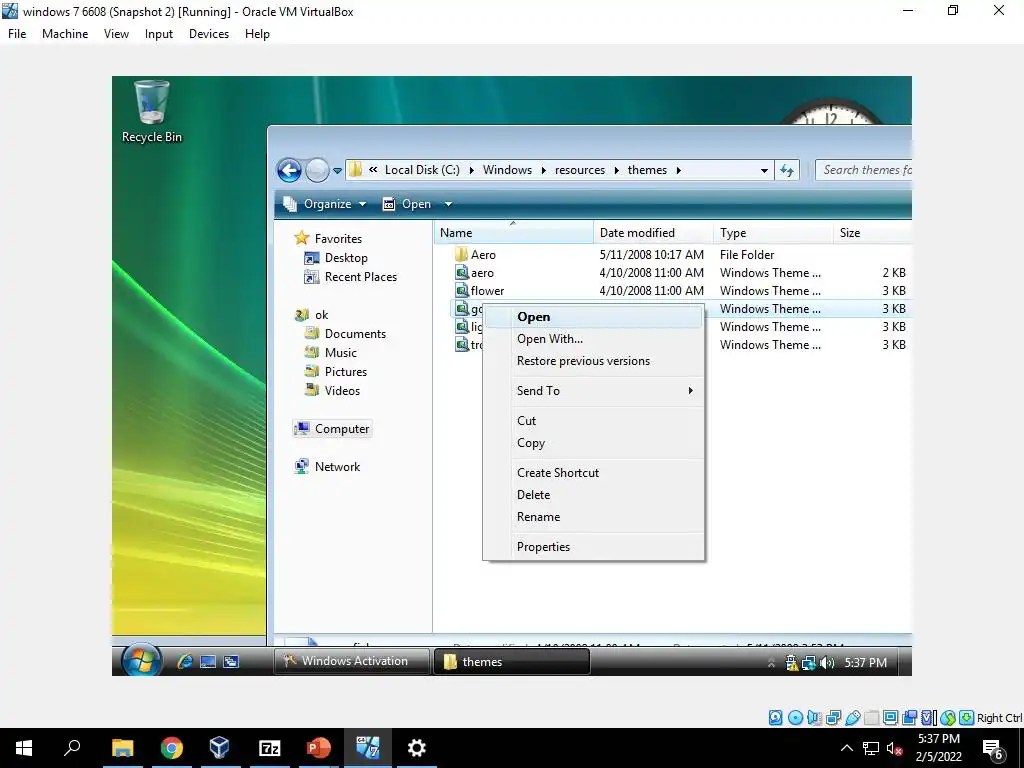Open PowerPoint from the host taskbar
1024x768 pixels.
(x=319, y=748)
